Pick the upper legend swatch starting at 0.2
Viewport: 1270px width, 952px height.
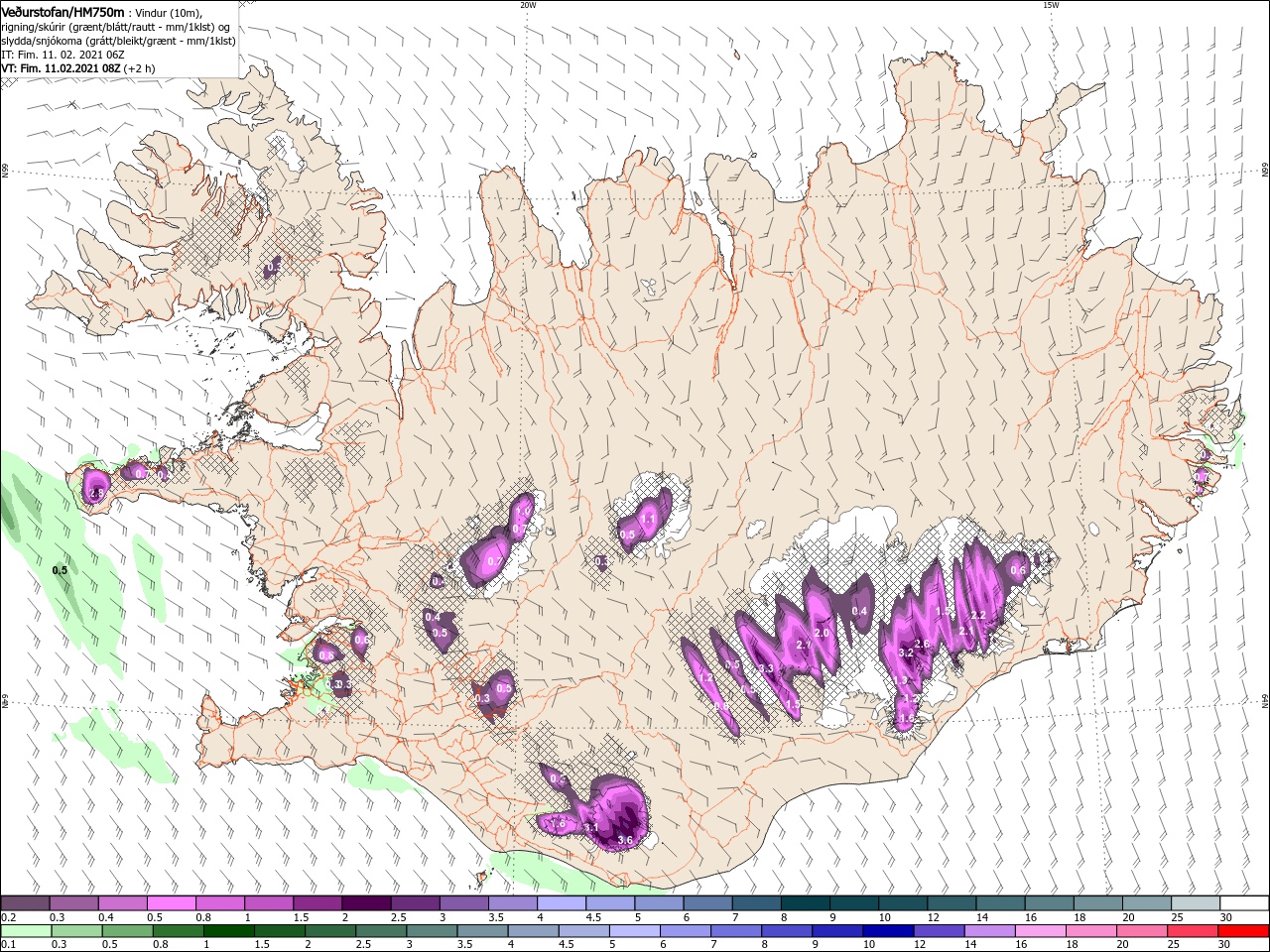pos(25,903)
